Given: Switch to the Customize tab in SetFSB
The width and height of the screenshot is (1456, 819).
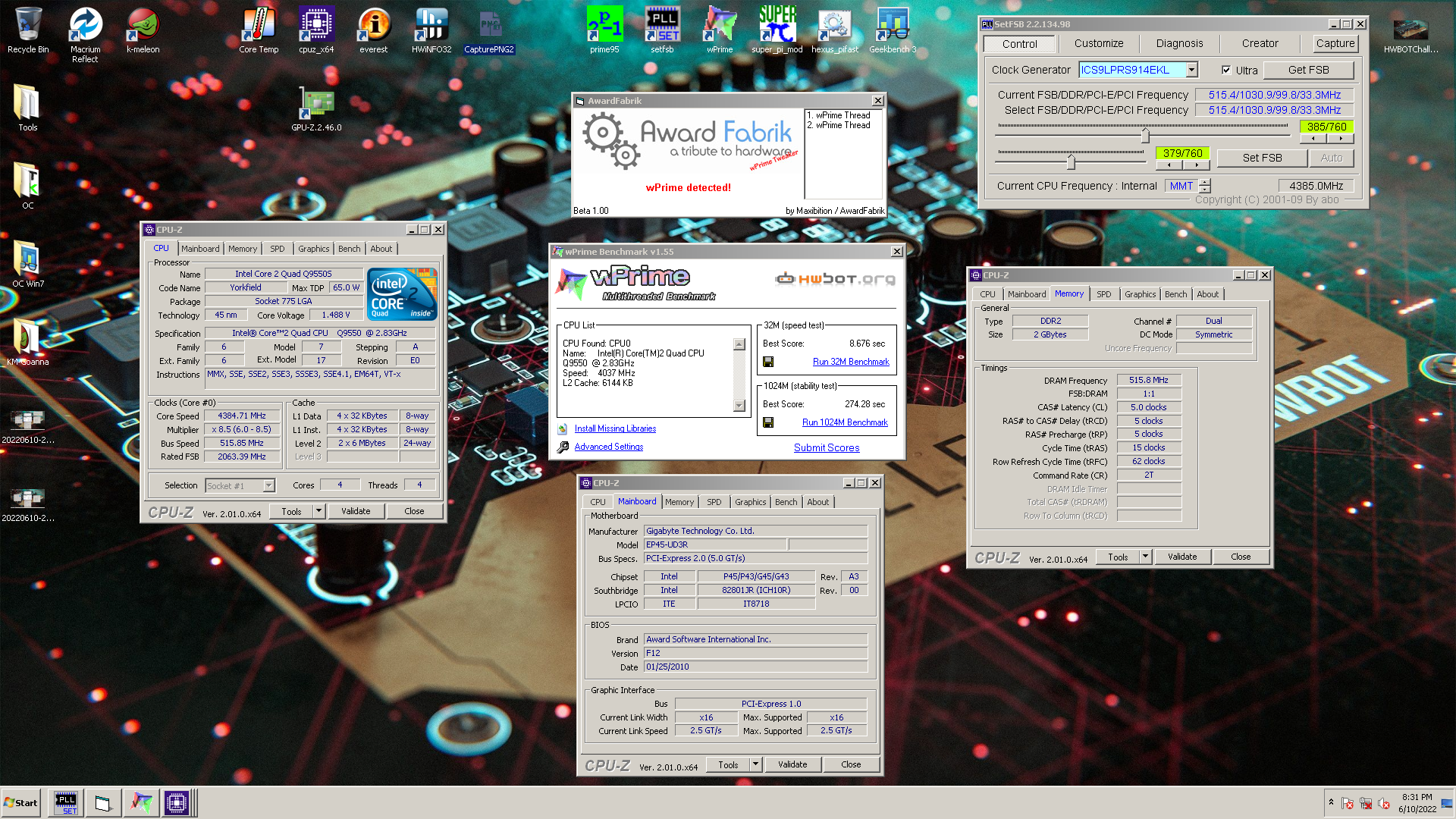Looking at the screenshot, I should point(1099,43).
